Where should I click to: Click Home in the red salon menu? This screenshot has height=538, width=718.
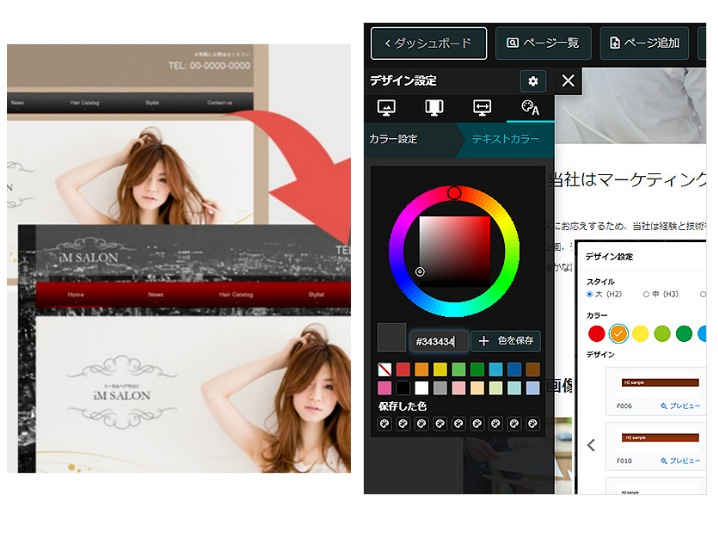pos(76,295)
